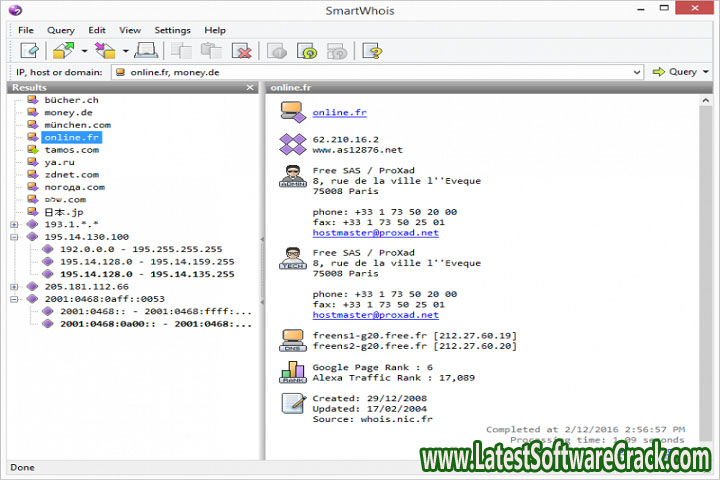Click the Delete red X toolbar icon
This screenshot has width=720, height=480.
[x=242, y=51]
